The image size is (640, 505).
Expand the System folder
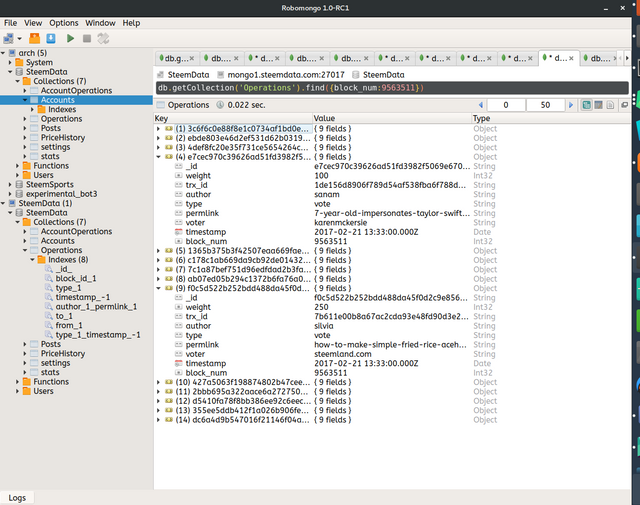click(x=10, y=62)
